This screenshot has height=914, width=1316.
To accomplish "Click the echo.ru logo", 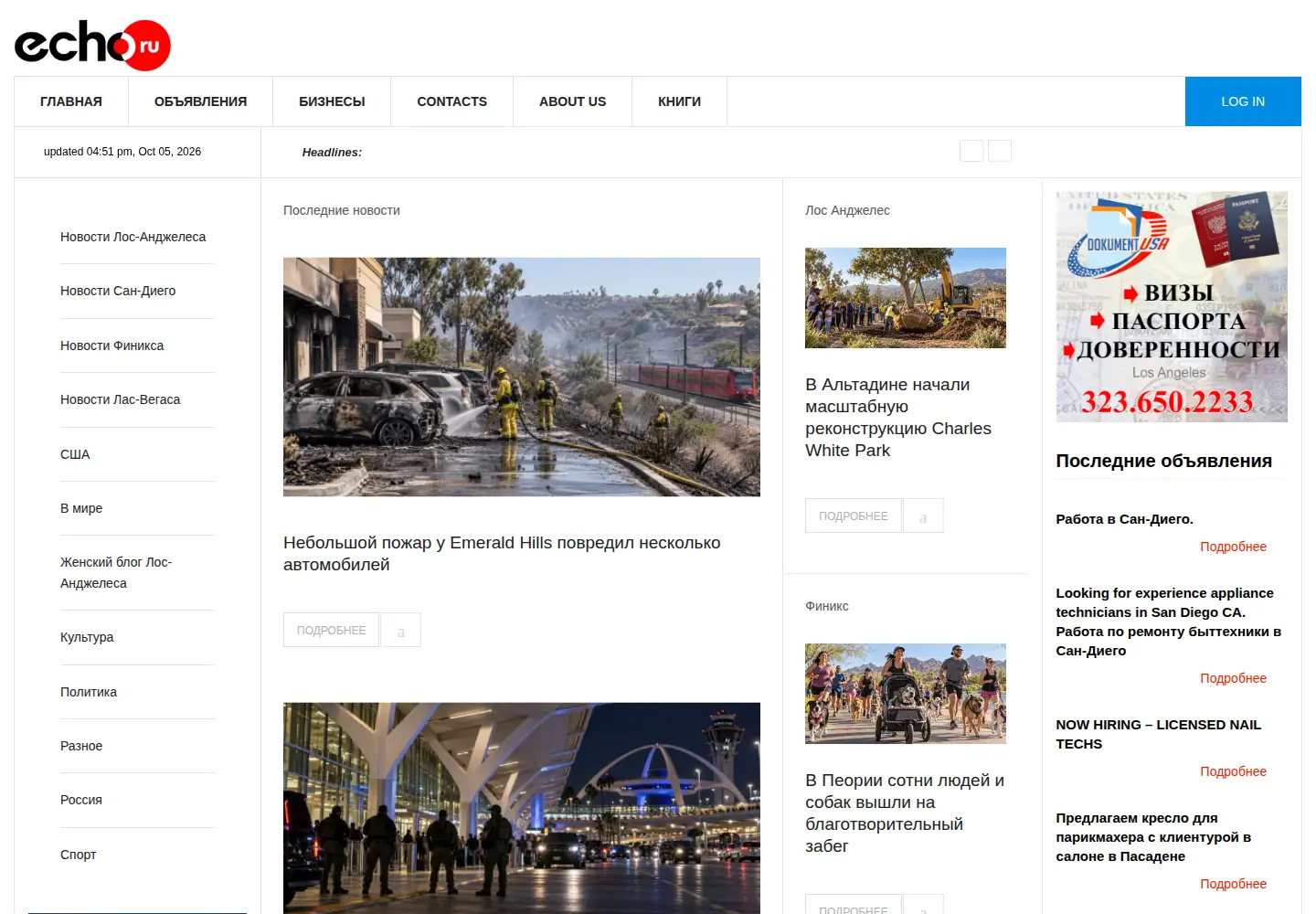I will pos(92,45).
